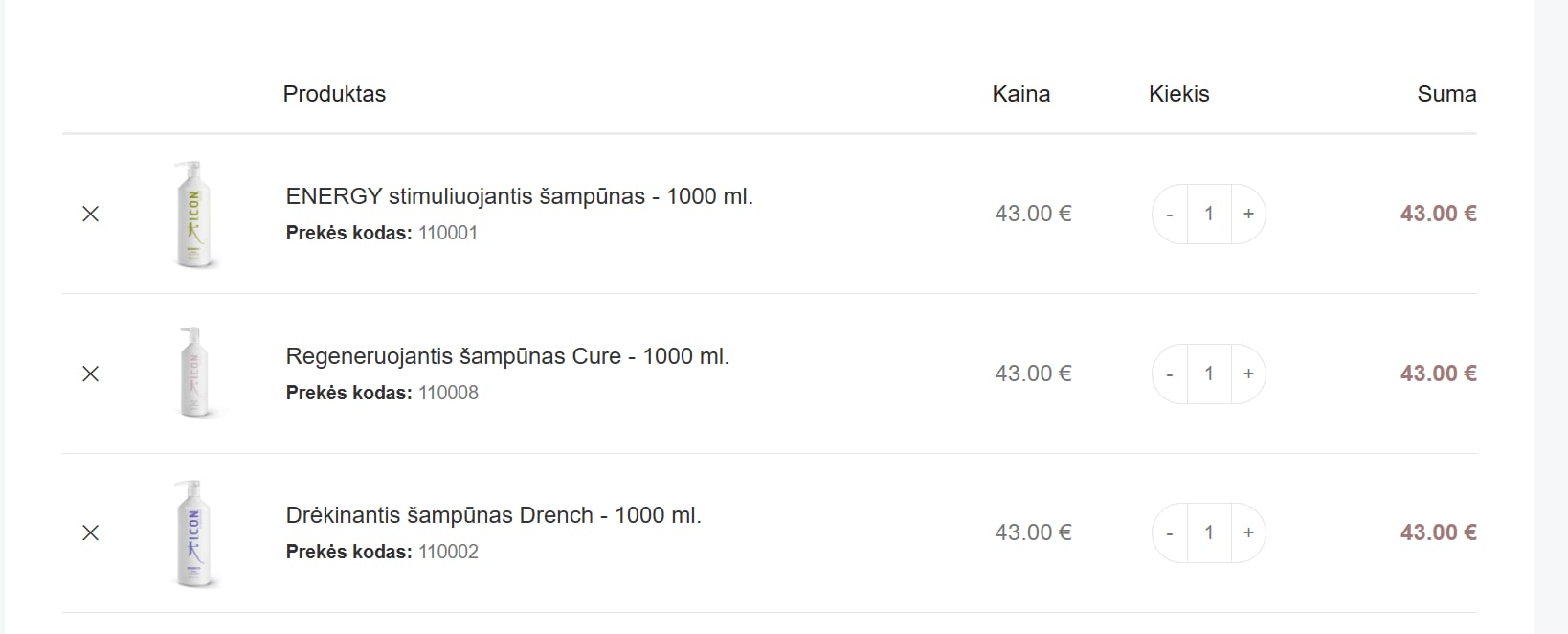1568x634 pixels.
Task: Decrease quantity of Drench shampoo
Action: point(1170,533)
